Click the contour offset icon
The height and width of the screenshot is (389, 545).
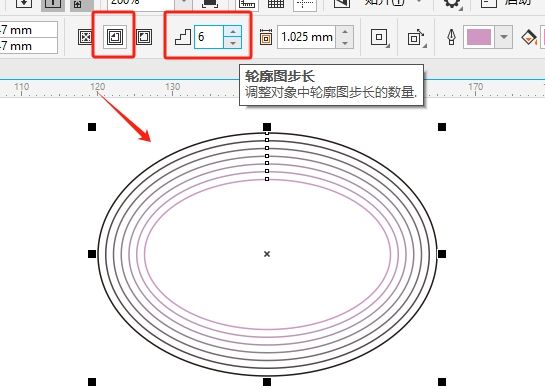pos(266,37)
